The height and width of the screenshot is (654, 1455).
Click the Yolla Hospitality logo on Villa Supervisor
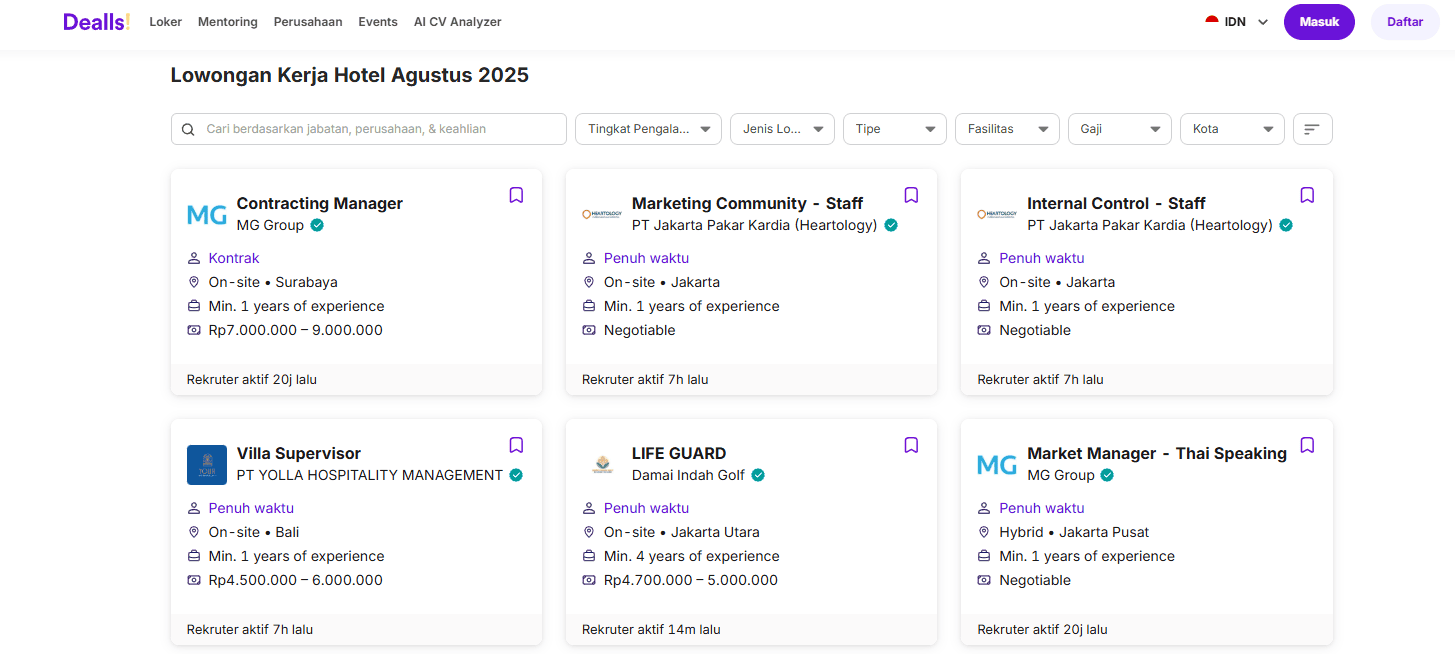pos(207,465)
